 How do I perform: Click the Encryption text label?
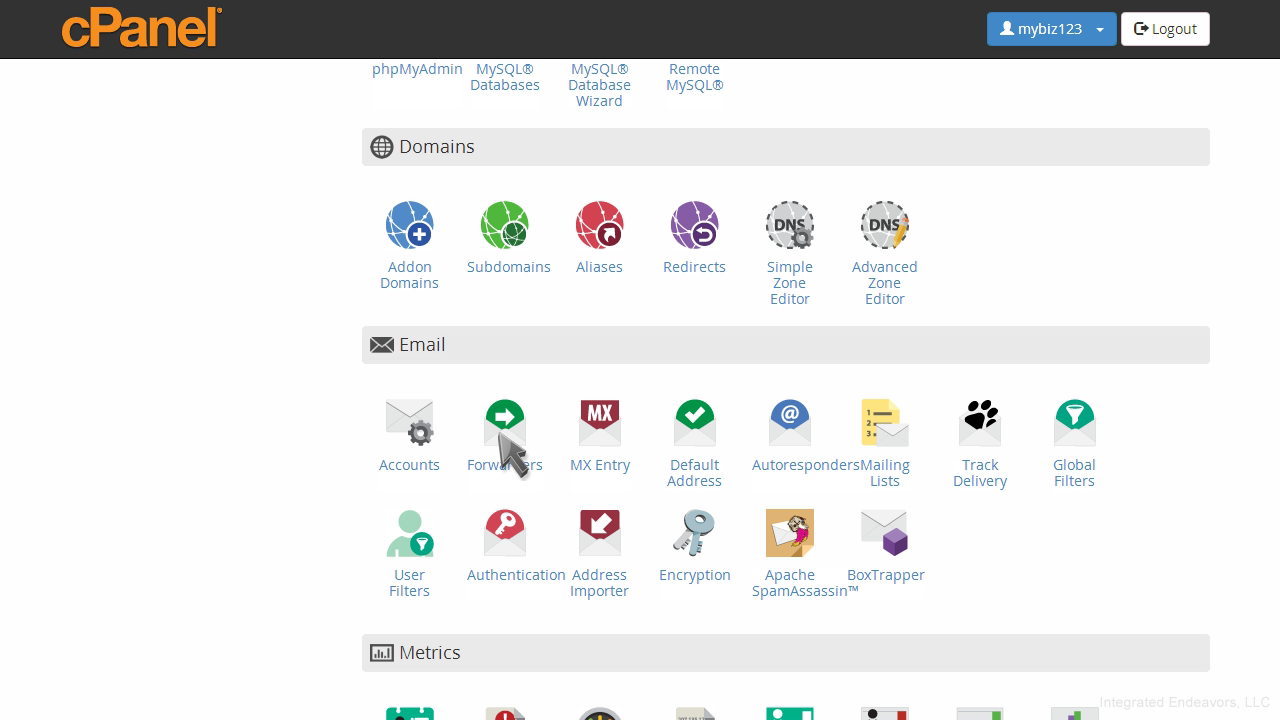(694, 575)
